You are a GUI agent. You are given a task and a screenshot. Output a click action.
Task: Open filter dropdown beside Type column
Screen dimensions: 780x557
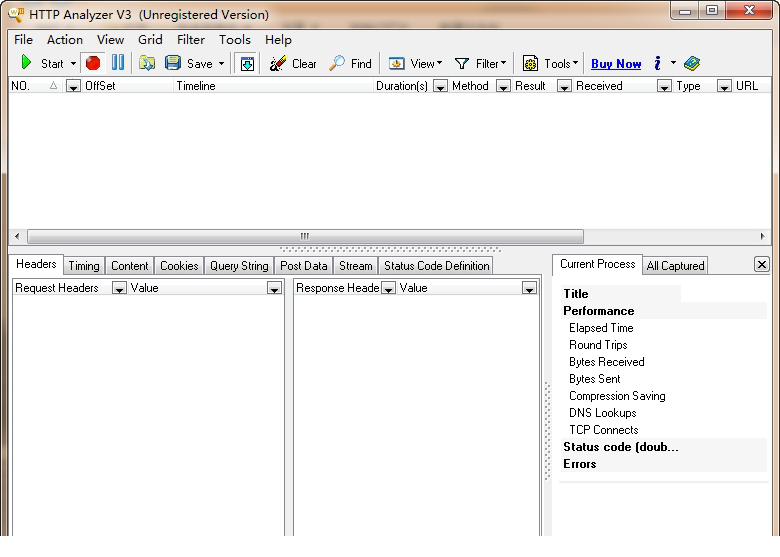(664, 87)
